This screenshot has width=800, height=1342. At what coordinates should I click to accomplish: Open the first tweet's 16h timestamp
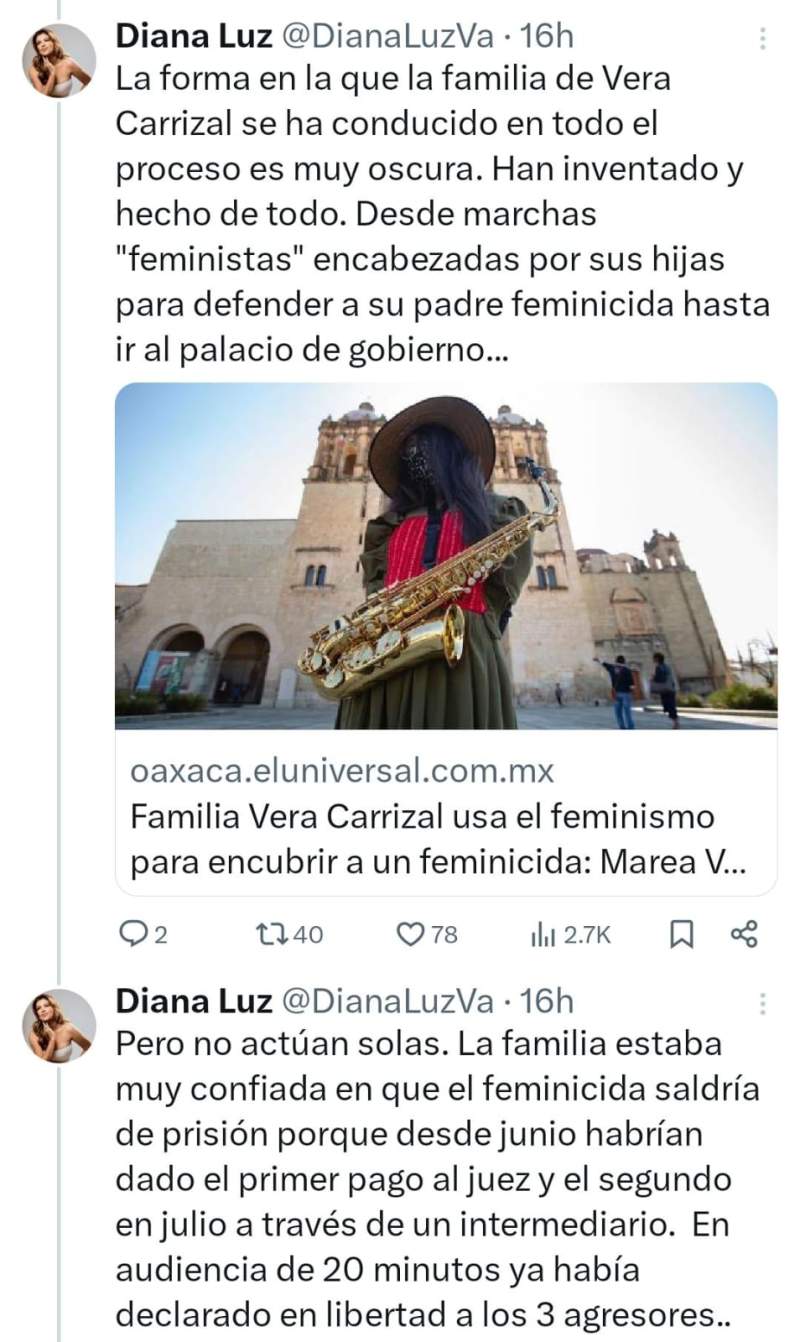point(548,38)
